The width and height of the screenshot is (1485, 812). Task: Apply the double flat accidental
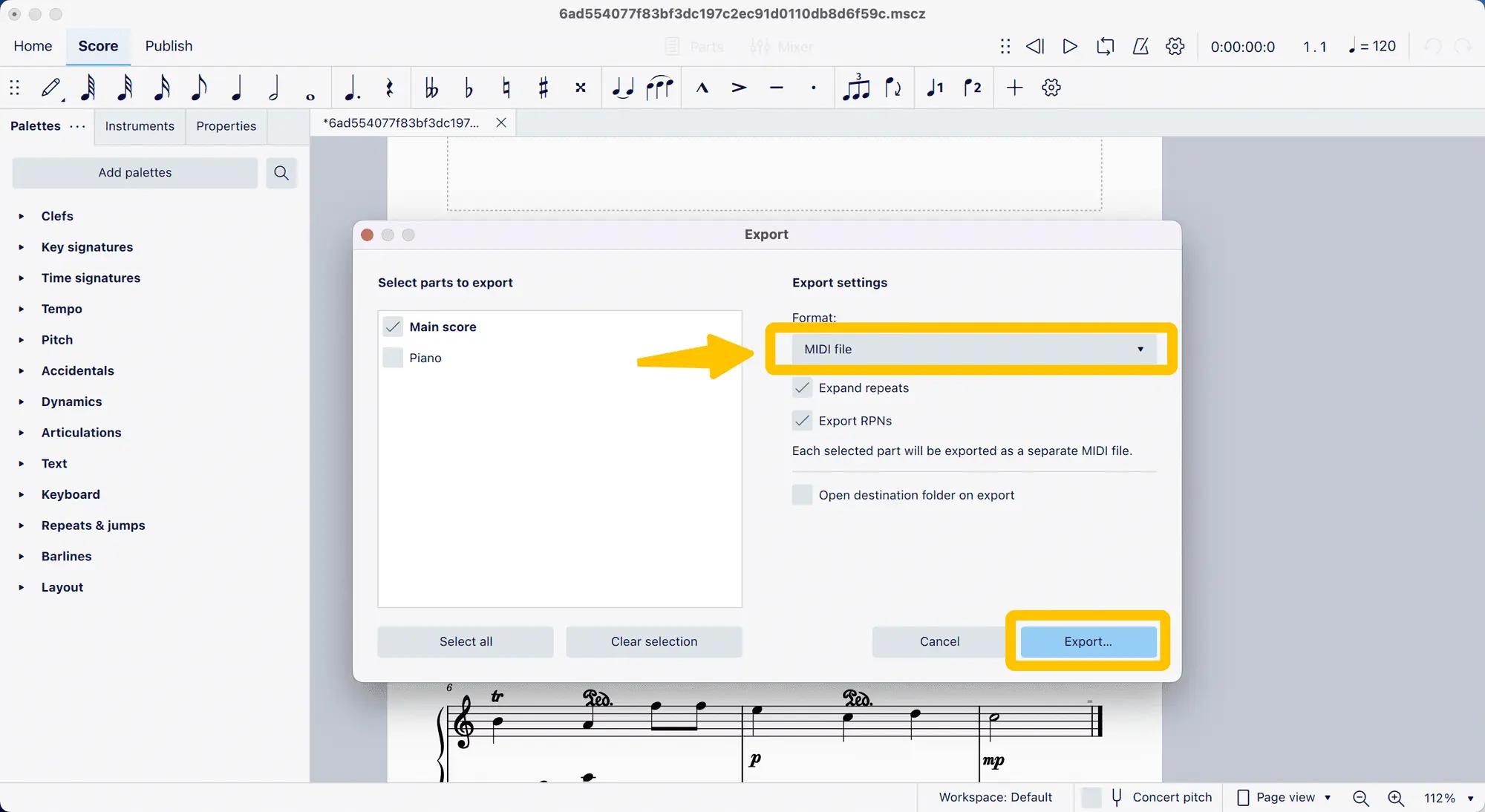pyautogui.click(x=431, y=88)
